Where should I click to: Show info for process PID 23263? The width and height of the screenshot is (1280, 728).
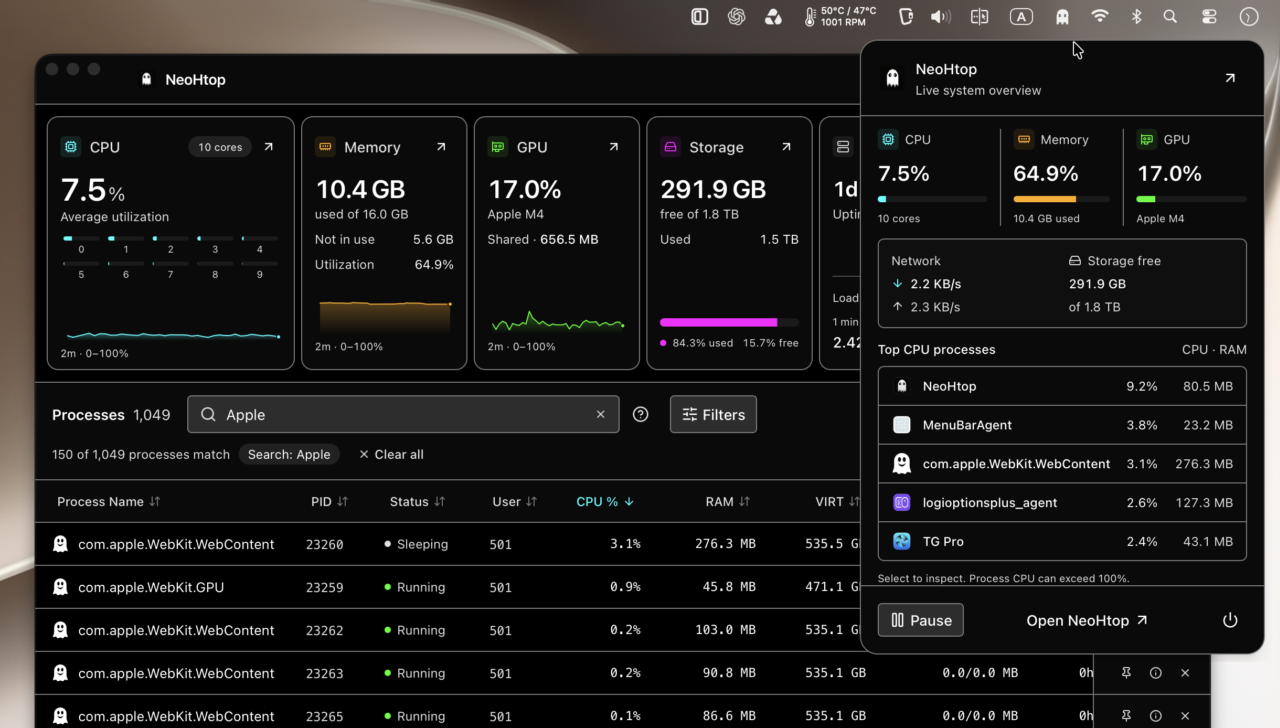[1156, 673]
